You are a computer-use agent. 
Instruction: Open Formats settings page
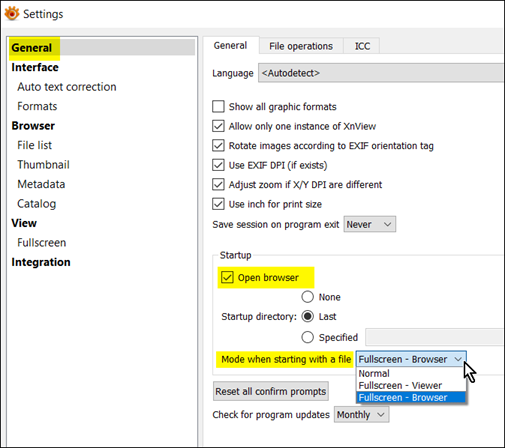click(x=37, y=106)
